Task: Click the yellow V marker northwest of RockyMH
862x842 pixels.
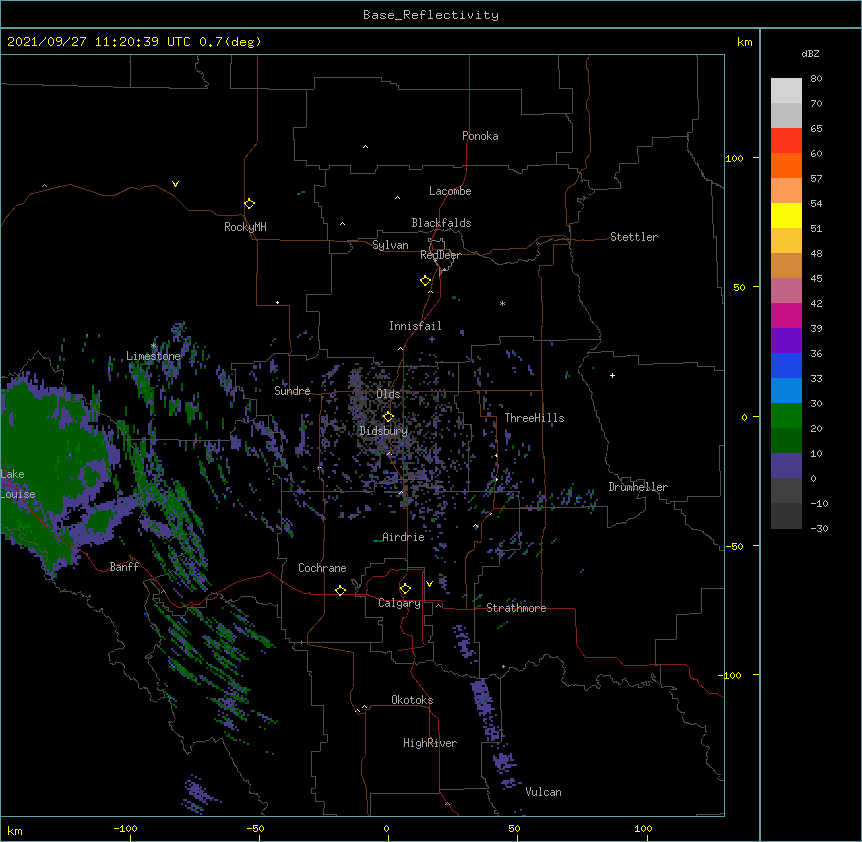Action: pos(175,184)
